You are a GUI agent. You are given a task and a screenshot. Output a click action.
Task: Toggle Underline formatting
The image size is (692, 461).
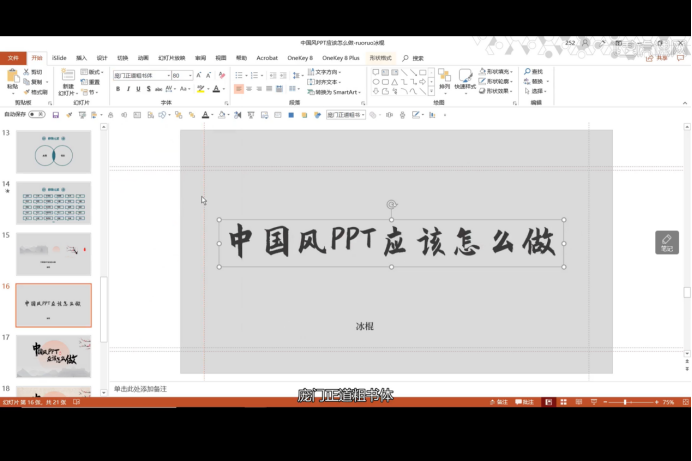[x=138, y=89]
